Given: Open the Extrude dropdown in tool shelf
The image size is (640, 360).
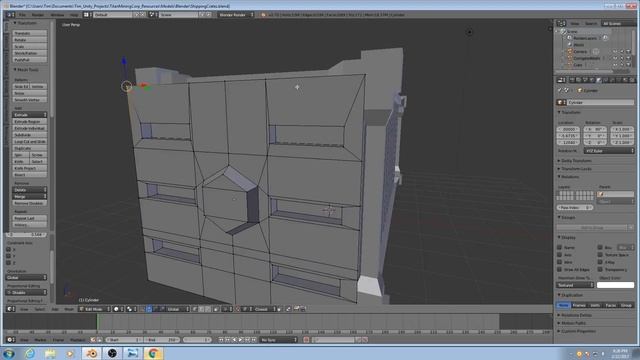Looking at the screenshot, I should 30,115.
